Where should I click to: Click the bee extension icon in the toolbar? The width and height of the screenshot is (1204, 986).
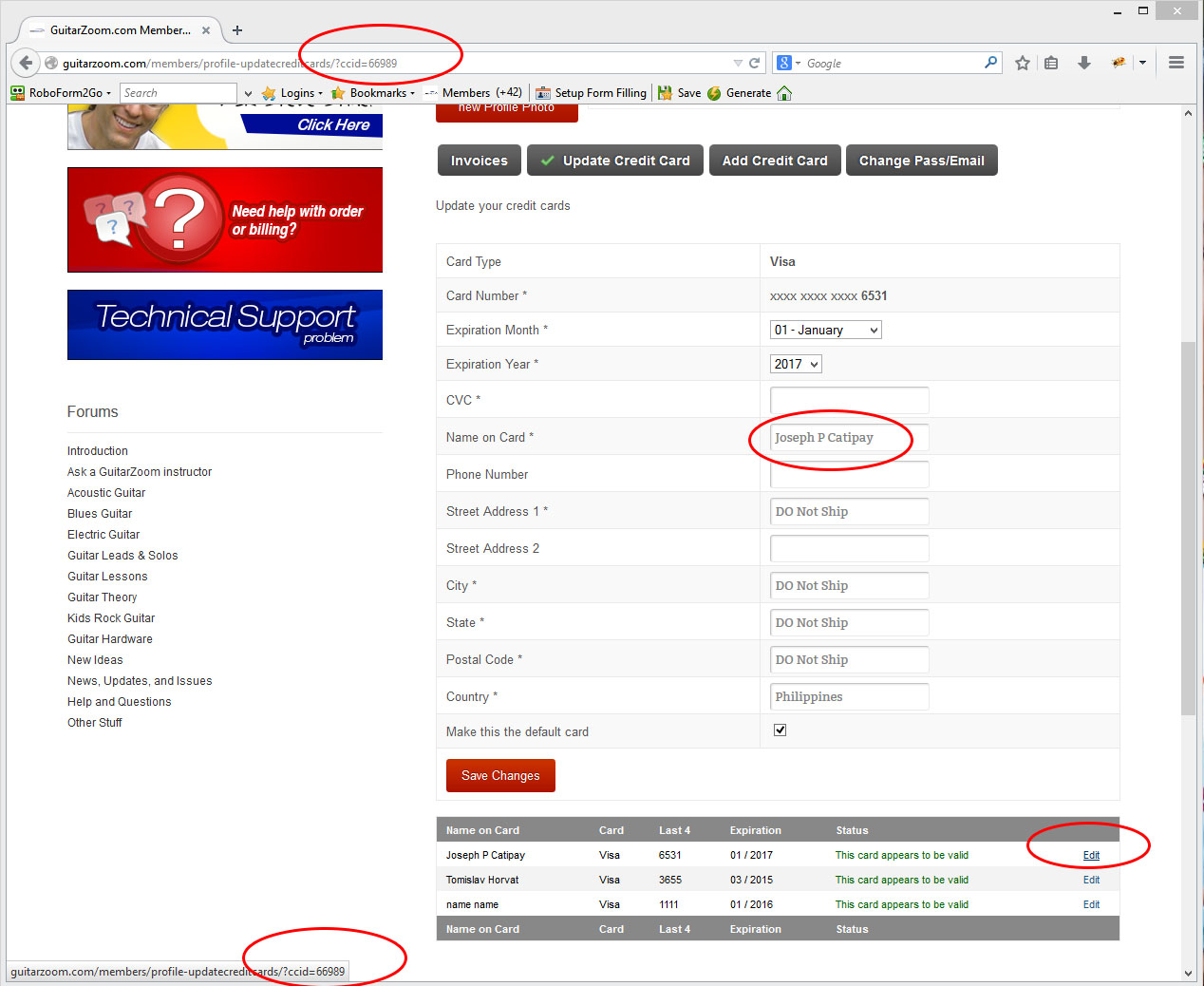[x=1119, y=63]
